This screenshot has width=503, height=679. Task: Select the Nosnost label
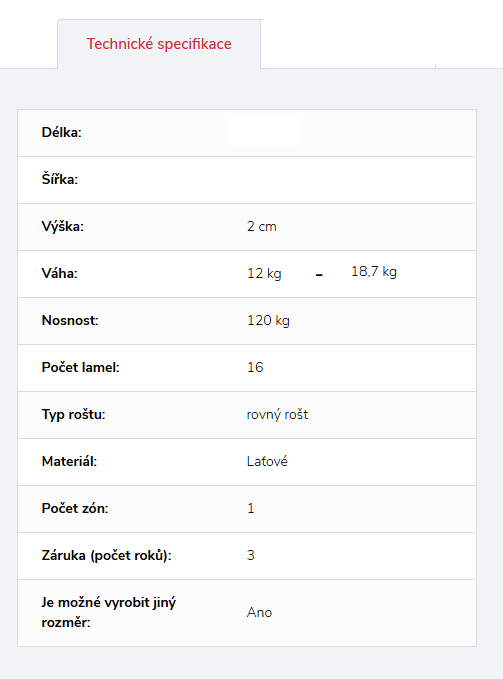click(70, 320)
